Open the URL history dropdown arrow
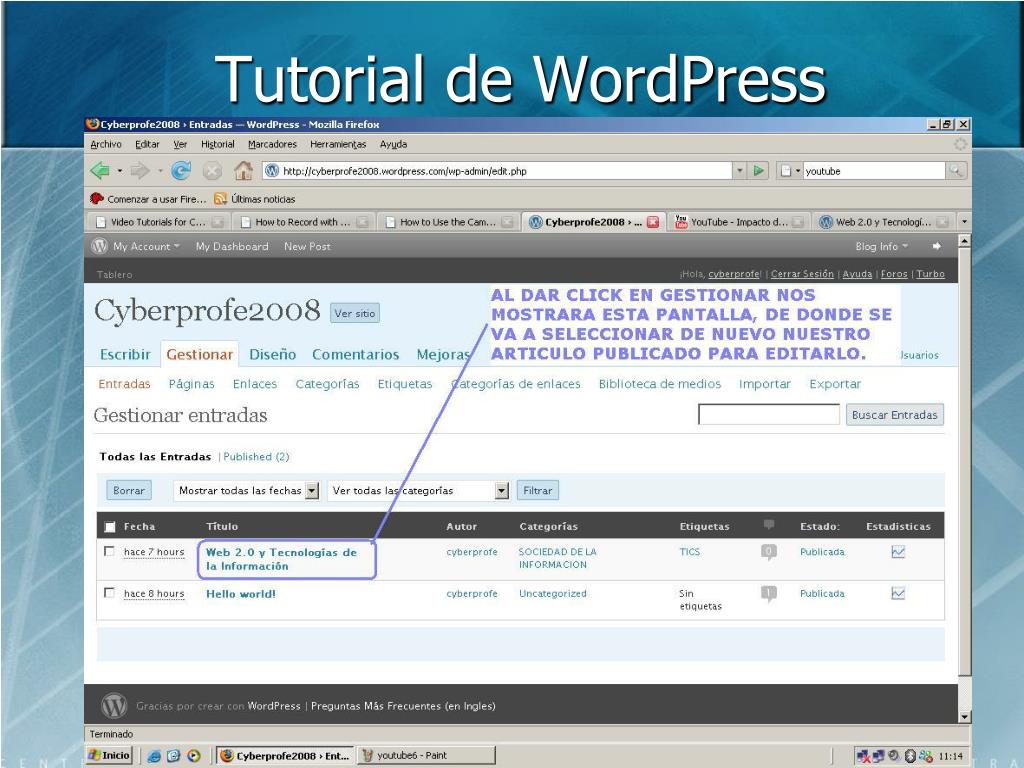This screenshot has height=768, width=1024. tap(739, 170)
